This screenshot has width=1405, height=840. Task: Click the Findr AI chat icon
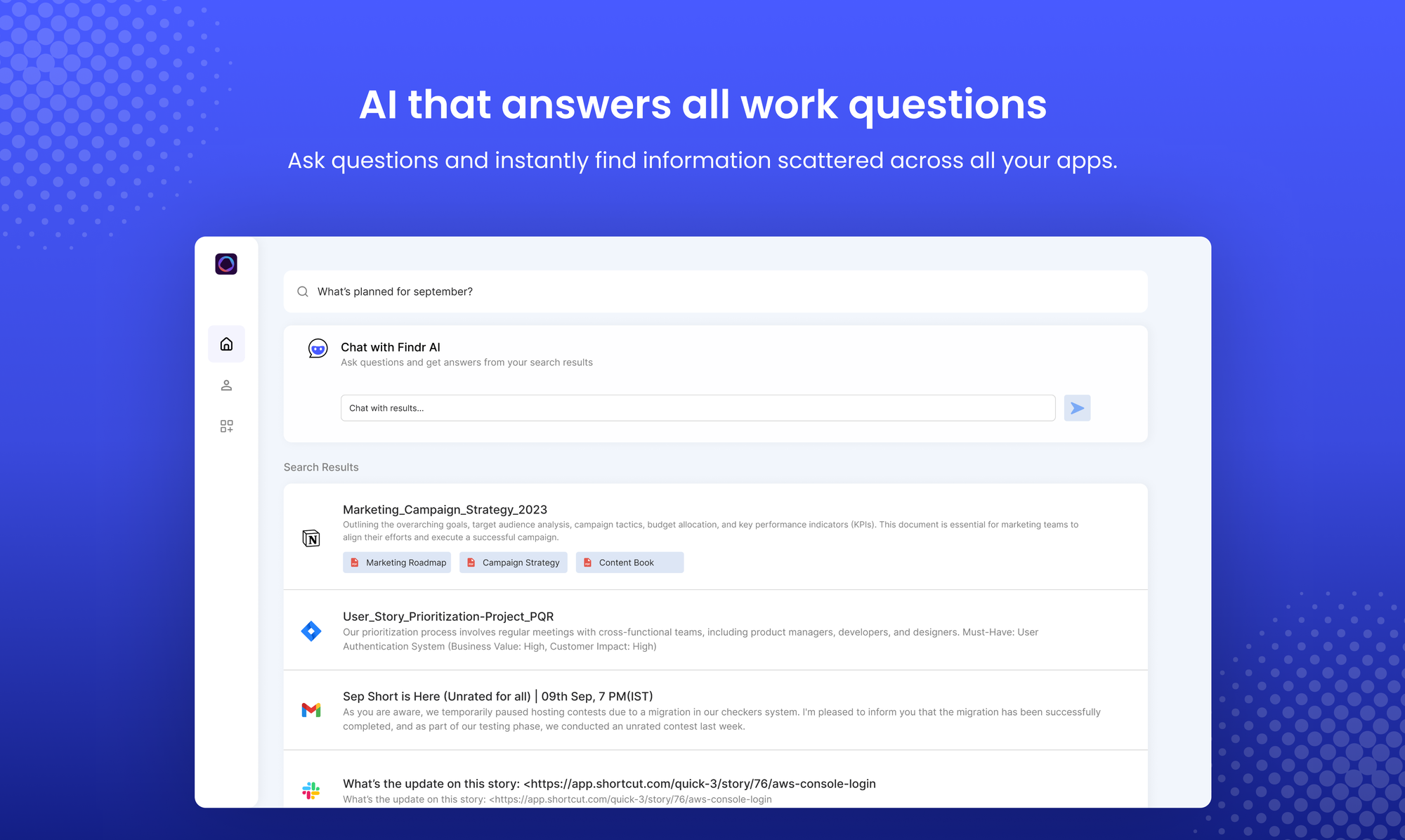(x=318, y=349)
